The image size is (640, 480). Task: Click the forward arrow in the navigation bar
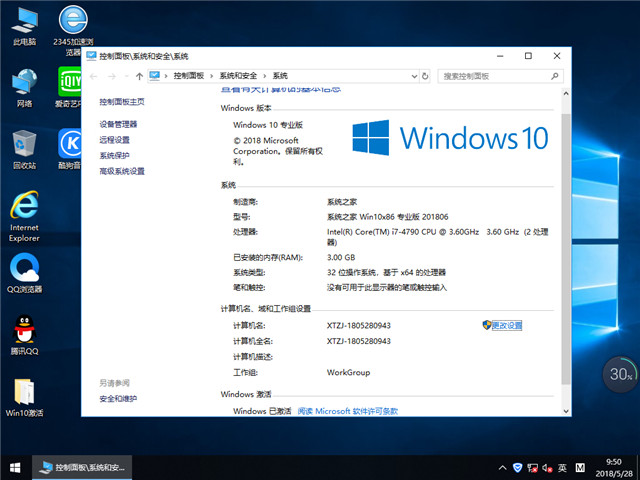coord(112,76)
